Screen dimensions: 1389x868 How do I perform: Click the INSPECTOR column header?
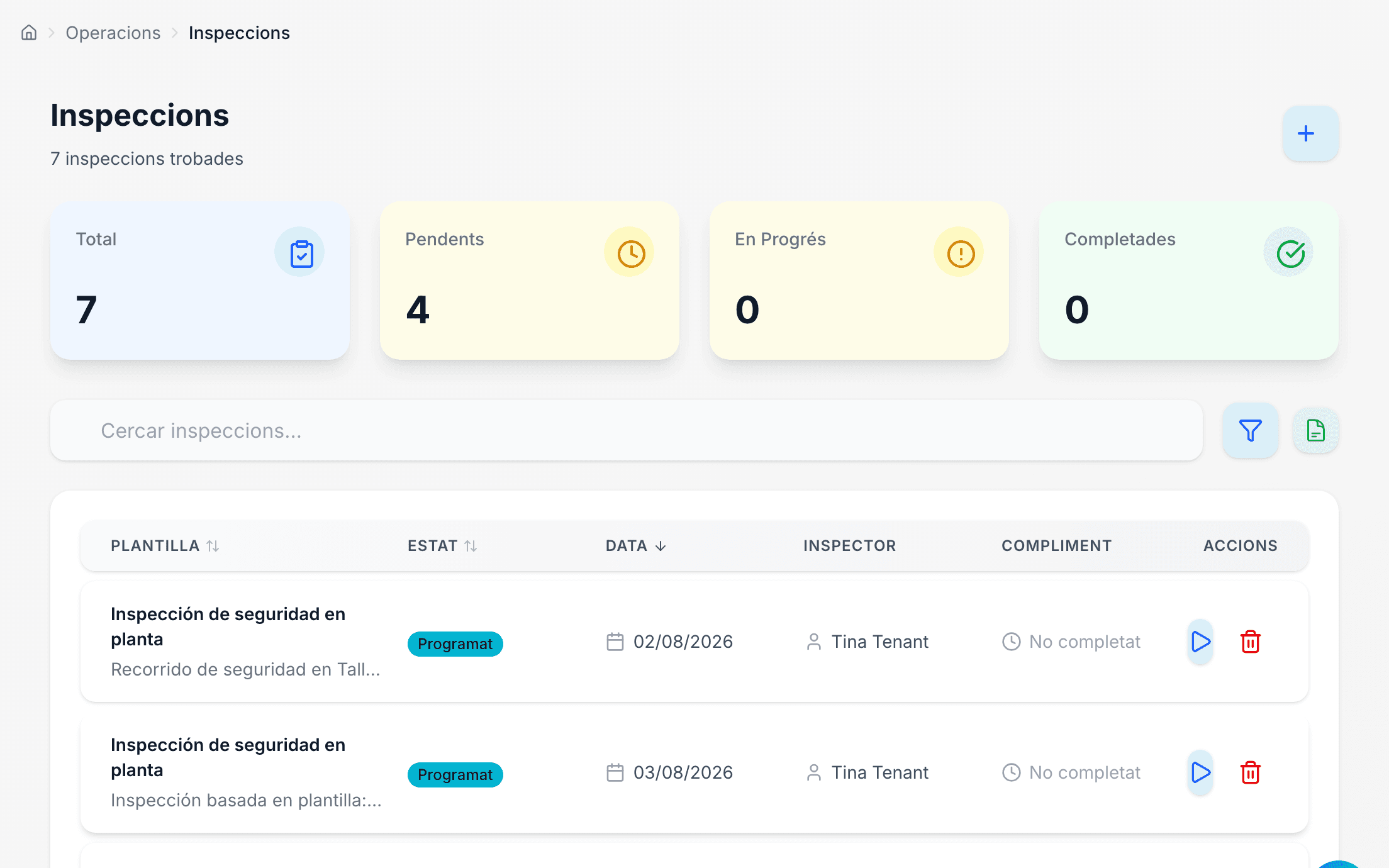click(849, 545)
